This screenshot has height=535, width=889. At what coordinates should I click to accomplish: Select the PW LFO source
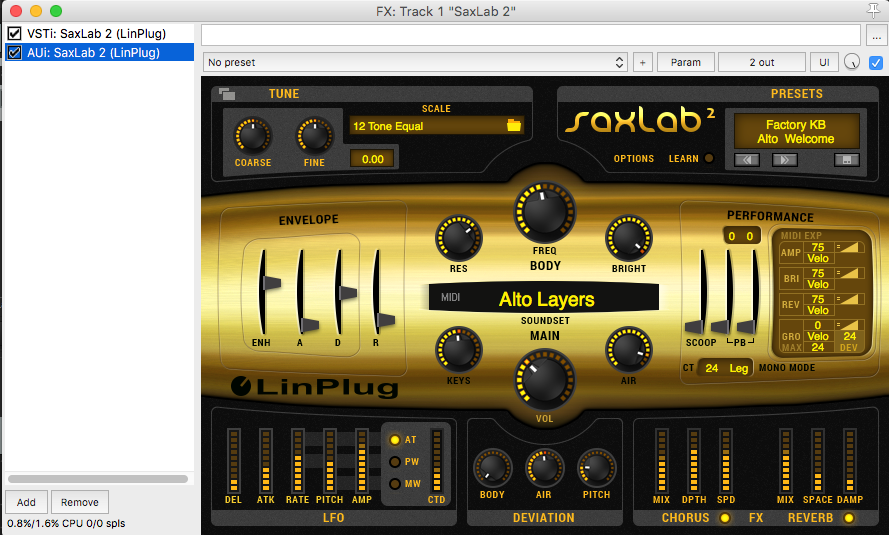395,462
